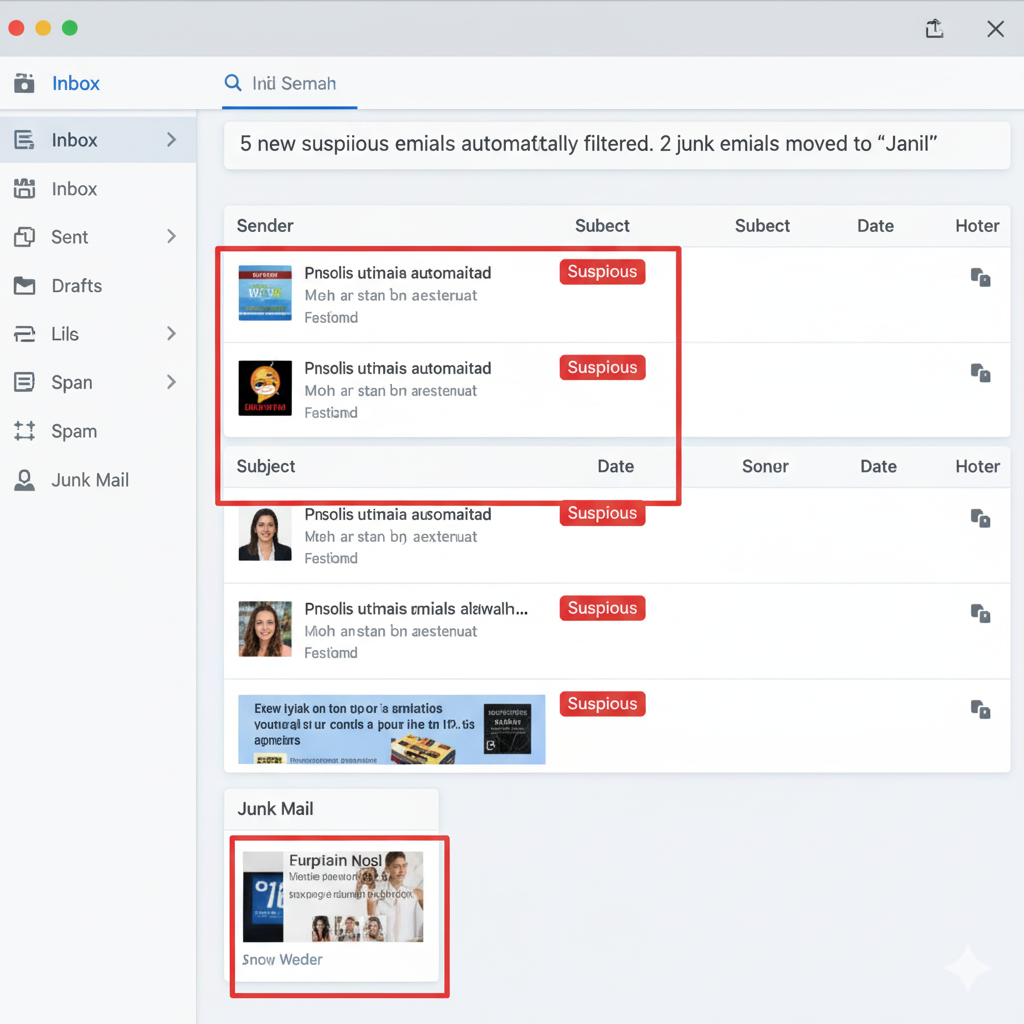1024x1024 pixels.
Task: Click action icon on fourth suspicious email
Action: (x=980, y=614)
